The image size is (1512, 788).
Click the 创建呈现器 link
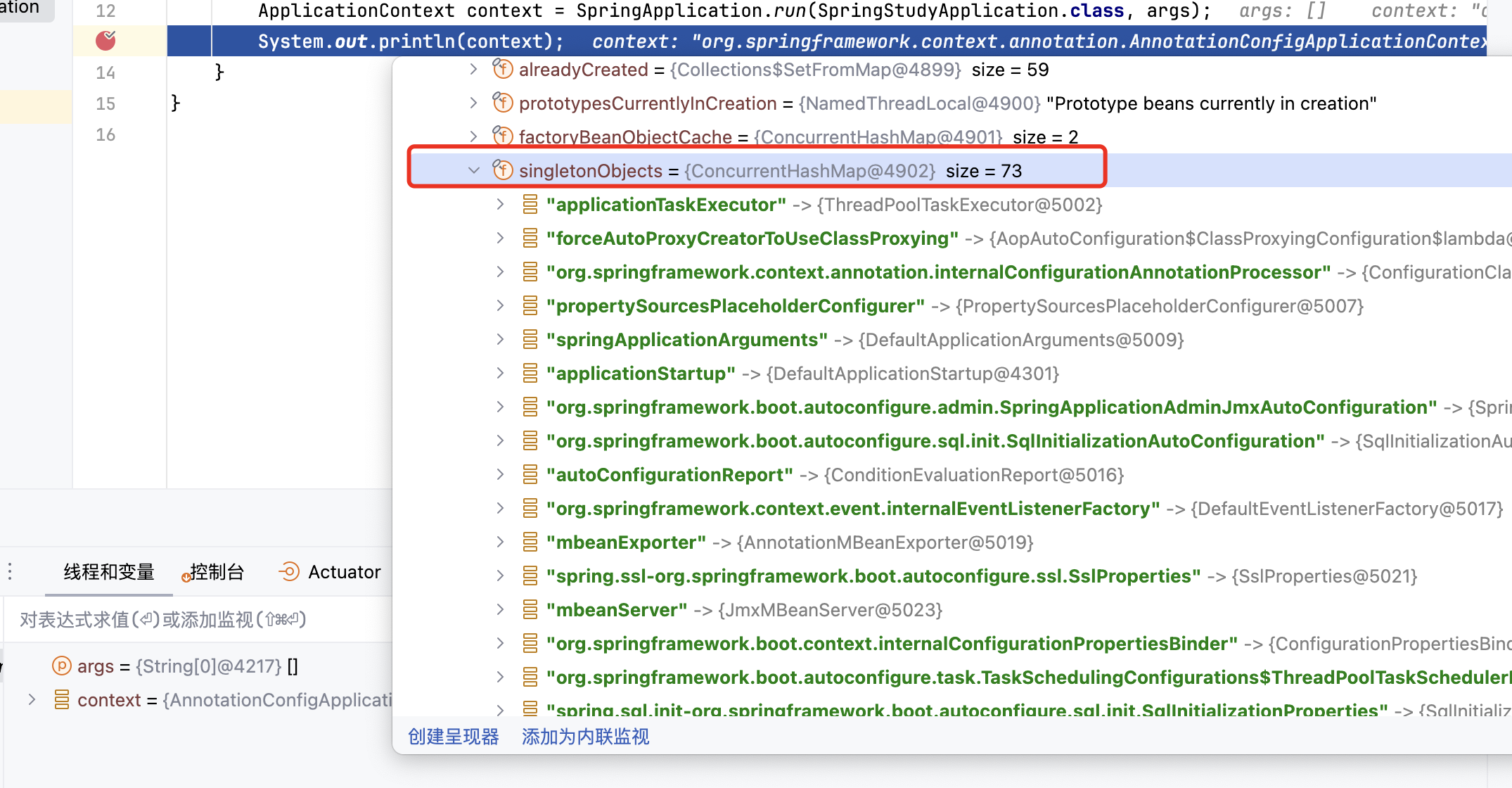click(454, 737)
